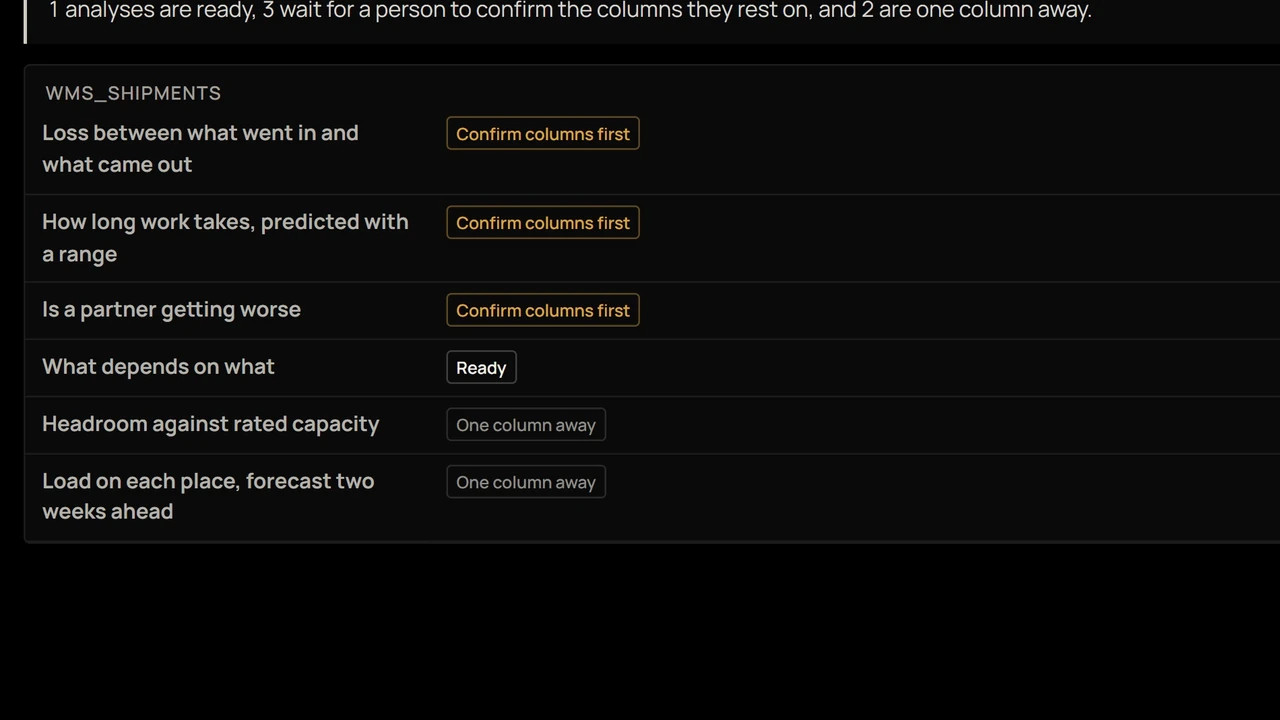
Task: Click the '2 are one column away' phrase
Action: pos(975,11)
